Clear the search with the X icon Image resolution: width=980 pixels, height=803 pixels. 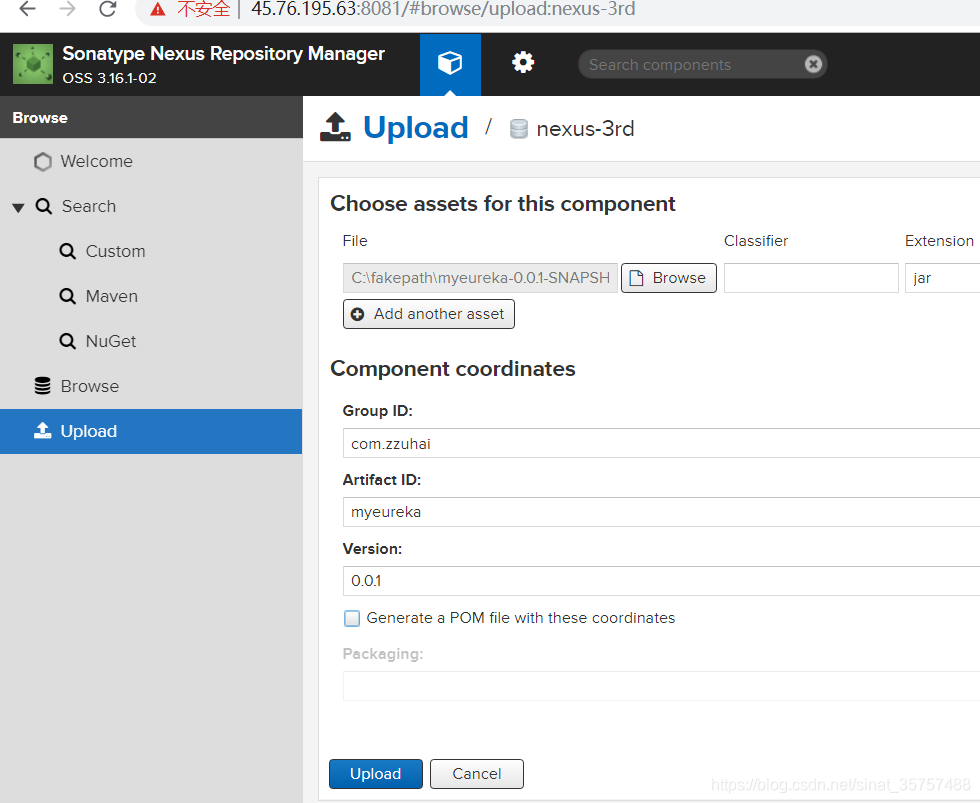(x=812, y=64)
